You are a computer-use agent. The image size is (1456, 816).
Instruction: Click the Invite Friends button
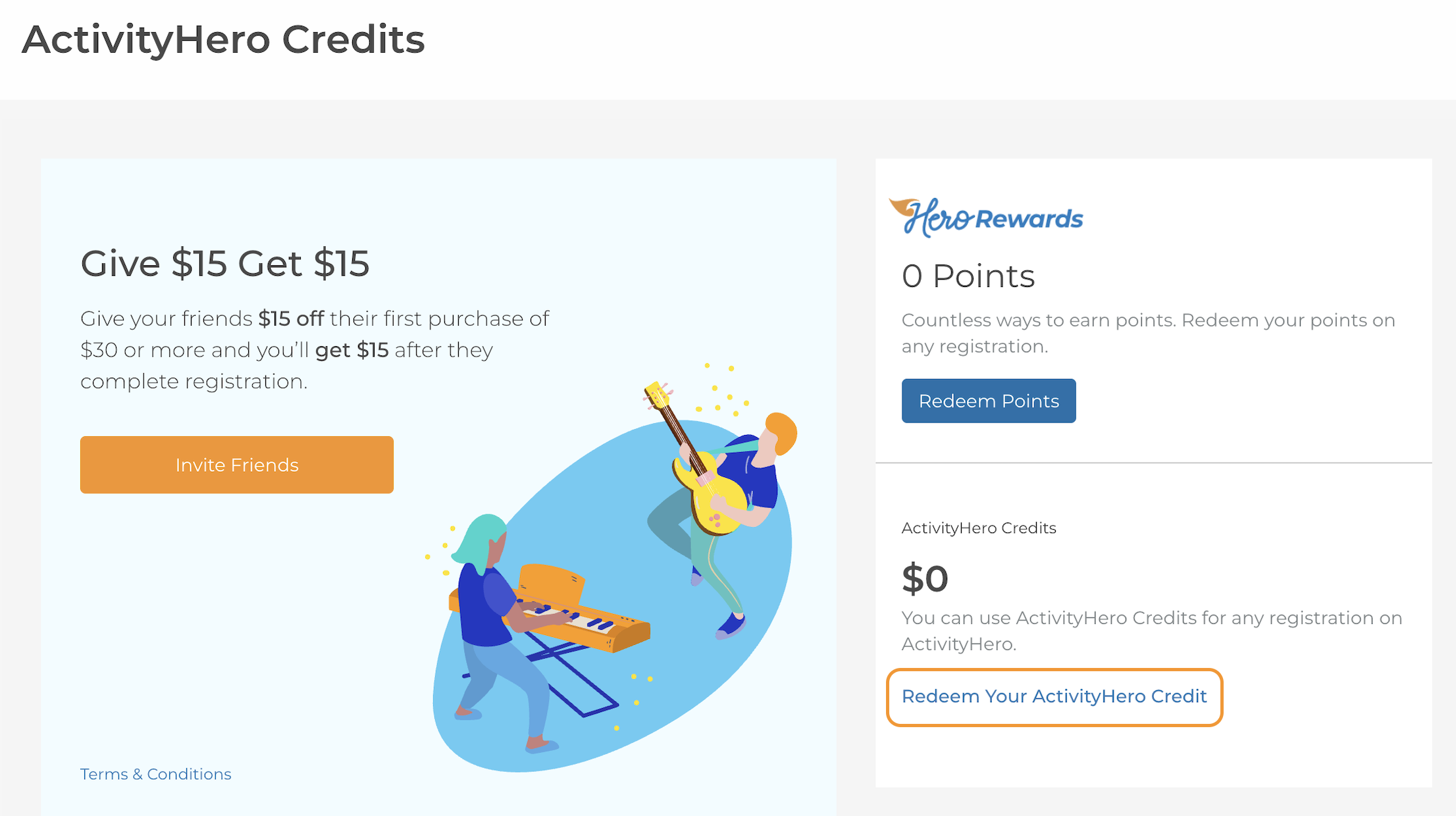point(236,465)
